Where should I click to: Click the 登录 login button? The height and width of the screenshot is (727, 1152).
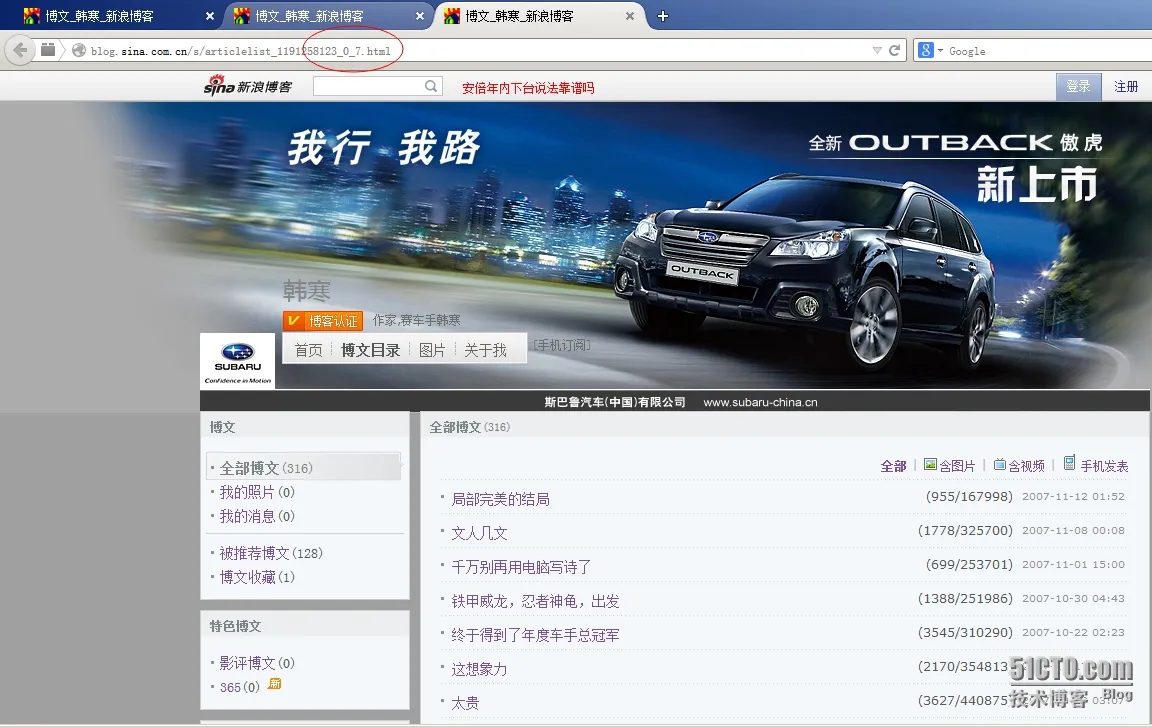(1079, 87)
